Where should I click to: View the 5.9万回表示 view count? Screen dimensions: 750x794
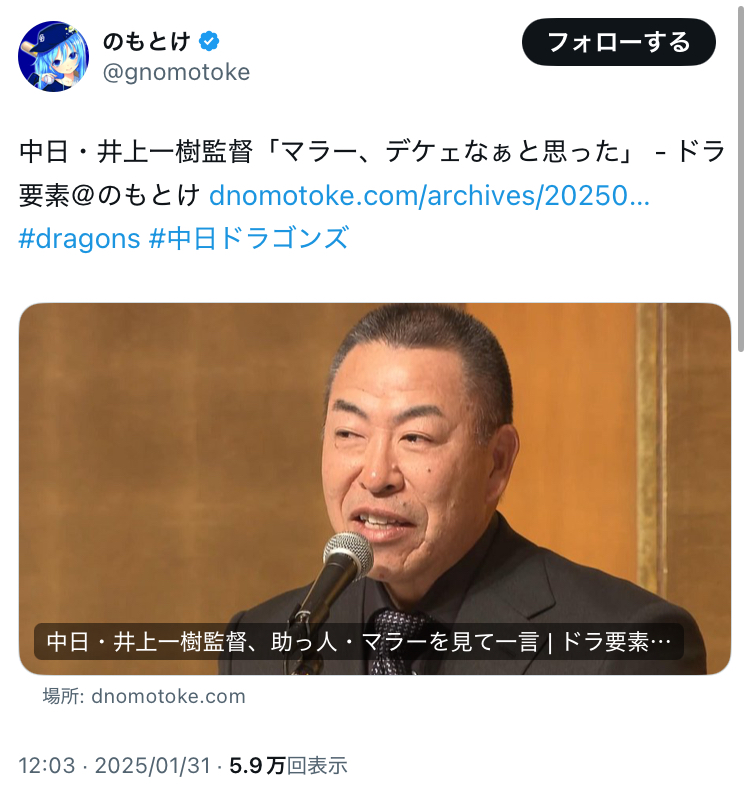pyautogui.click(x=288, y=766)
